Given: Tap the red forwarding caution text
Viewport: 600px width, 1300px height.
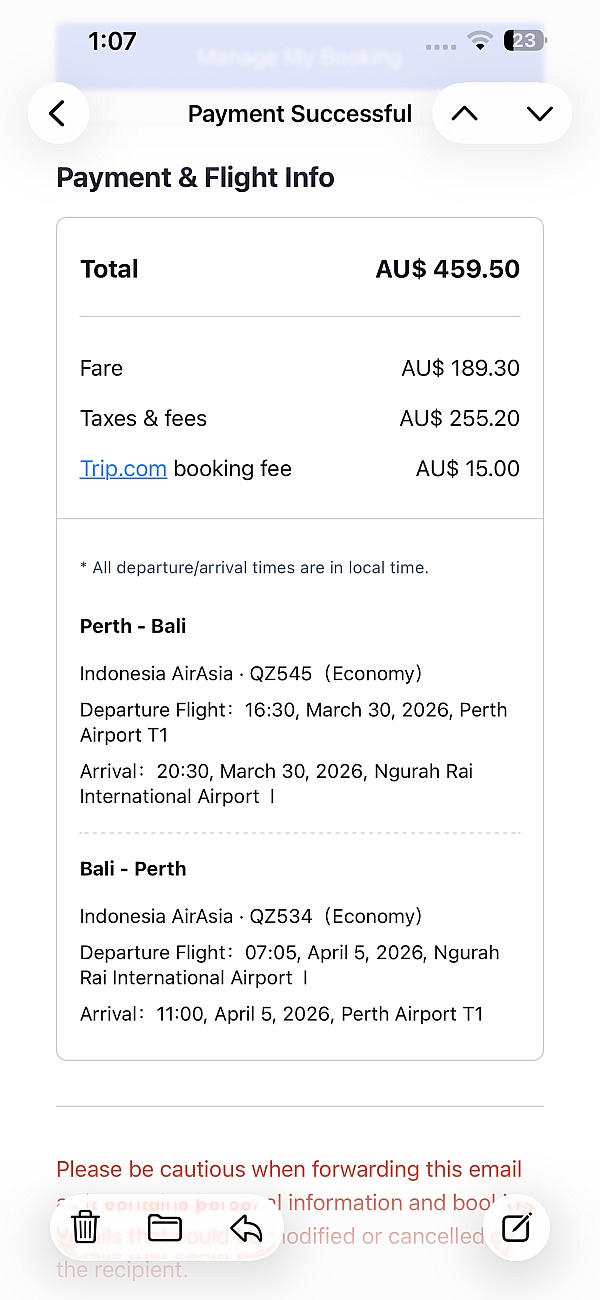Looking at the screenshot, I should click(x=289, y=1169).
